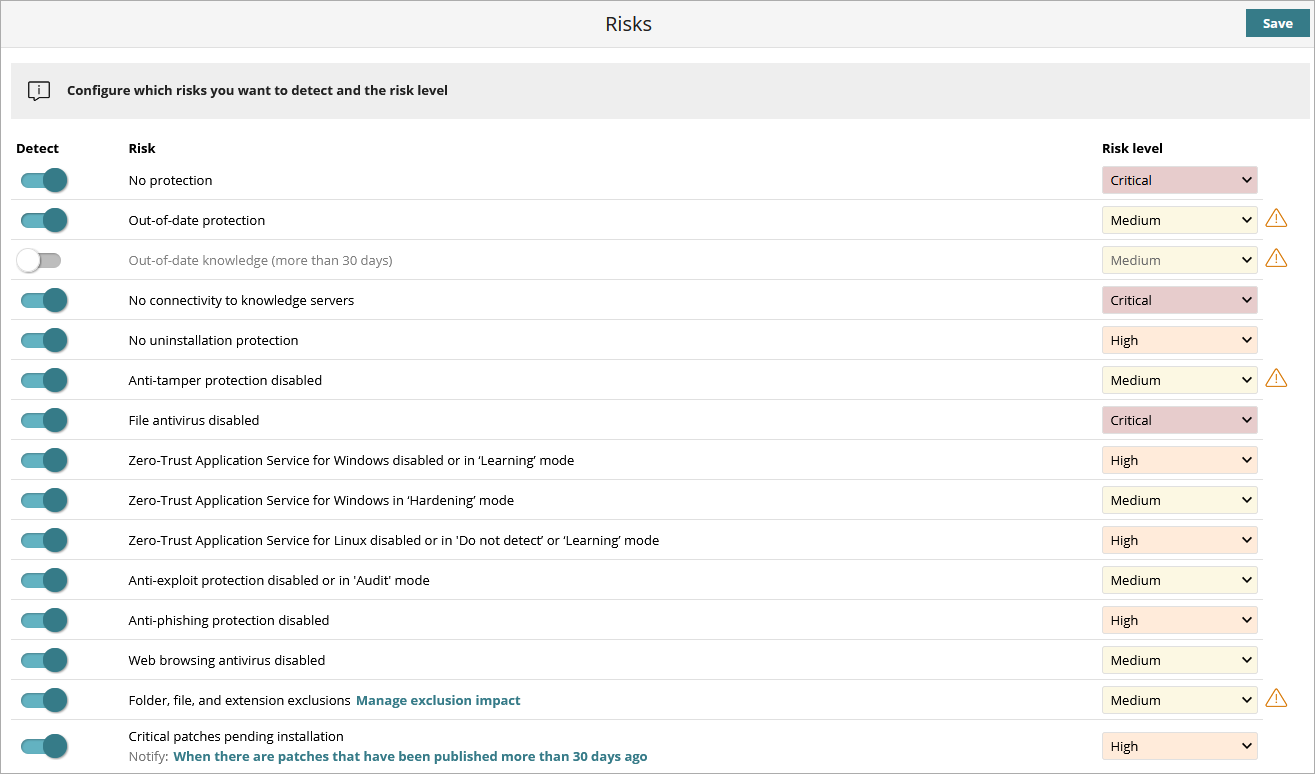Click the warning icon beside Out-of-date knowledge
Image resolution: width=1315 pixels, height=774 pixels.
tap(1276, 258)
